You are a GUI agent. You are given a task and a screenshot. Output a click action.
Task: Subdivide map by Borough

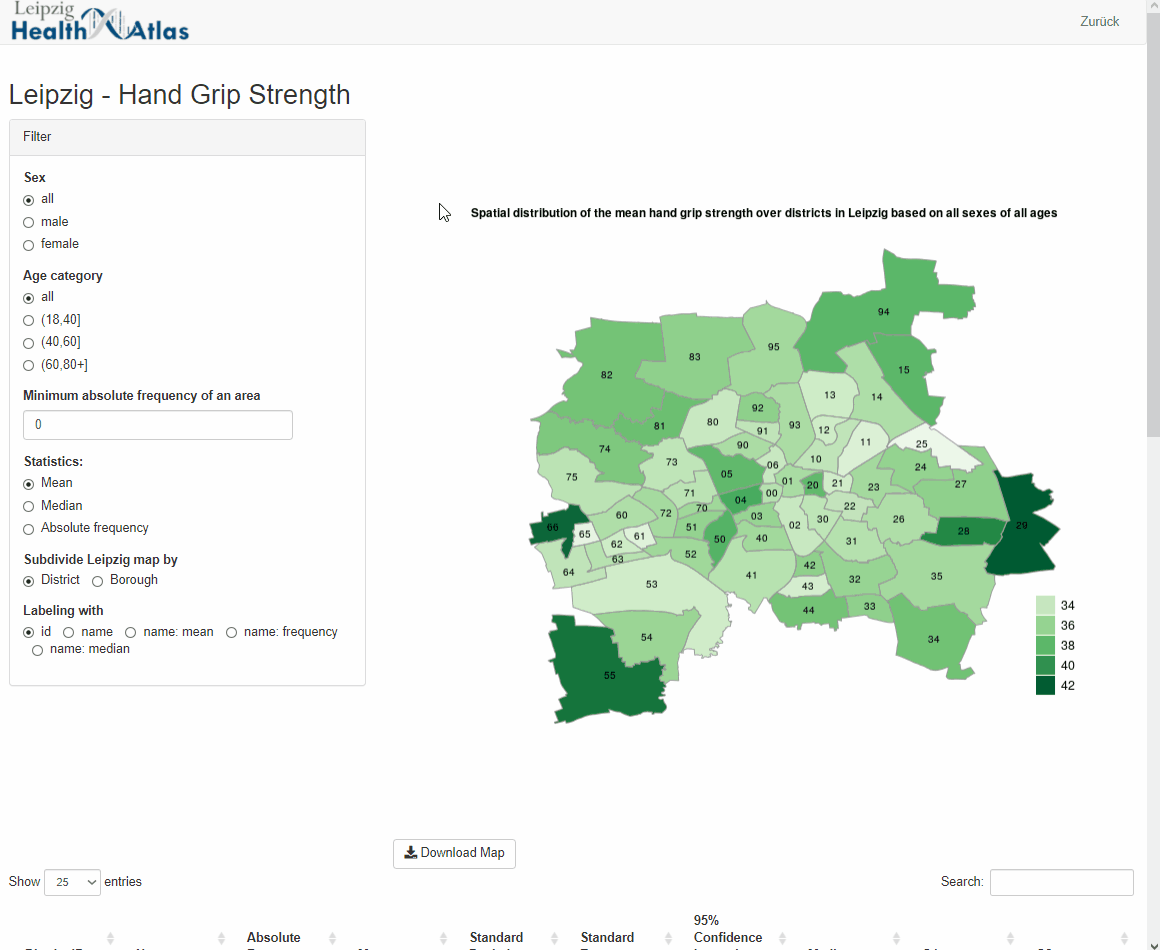[98, 581]
